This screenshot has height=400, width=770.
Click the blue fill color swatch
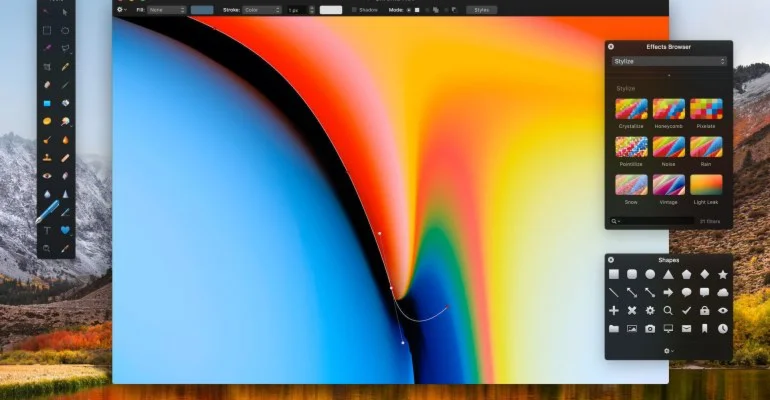click(202, 10)
